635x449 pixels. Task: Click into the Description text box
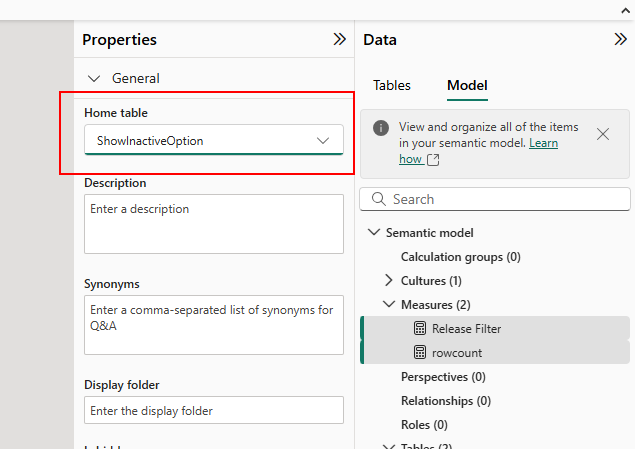[214, 224]
